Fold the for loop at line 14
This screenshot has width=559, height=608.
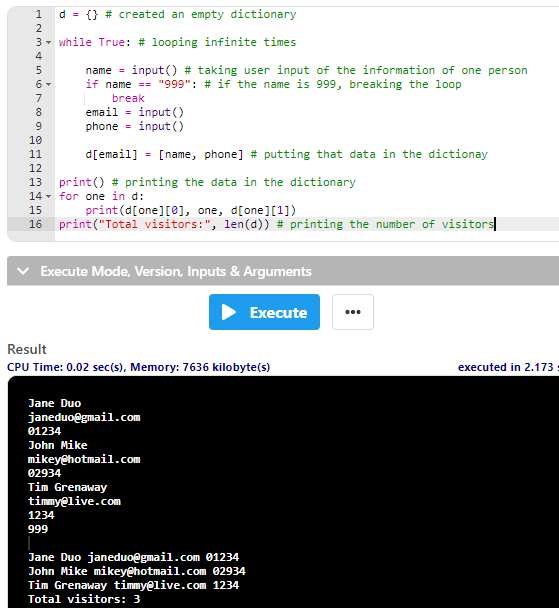(48, 196)
